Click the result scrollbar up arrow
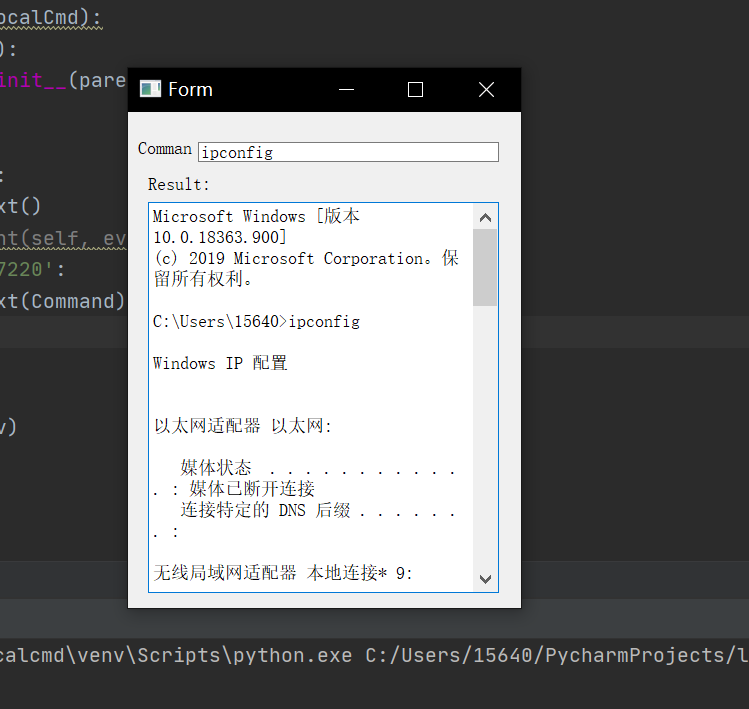The width and height of the screenshot is (749, 709). point(485,218)
